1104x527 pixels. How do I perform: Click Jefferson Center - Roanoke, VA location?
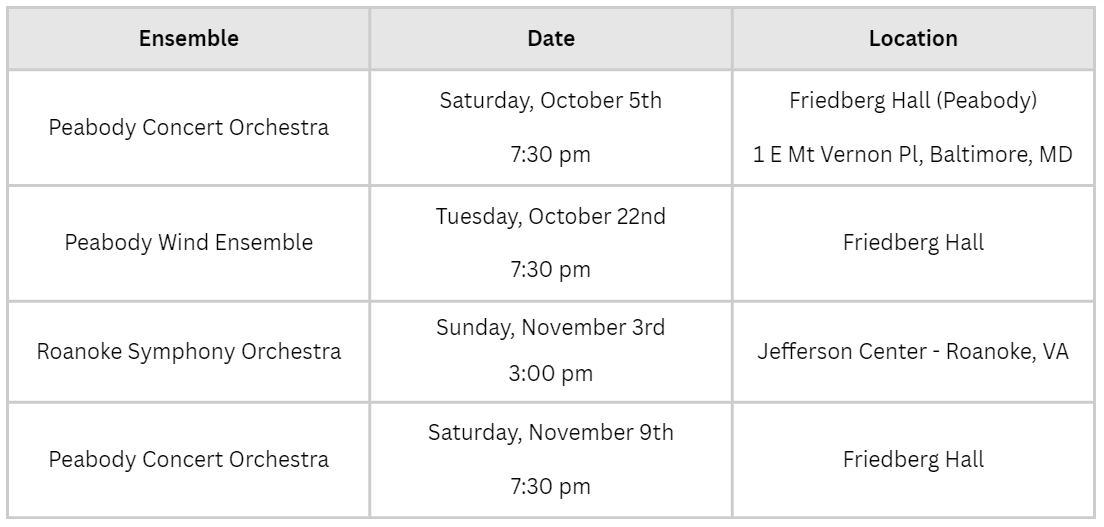(x=913, y=351)
